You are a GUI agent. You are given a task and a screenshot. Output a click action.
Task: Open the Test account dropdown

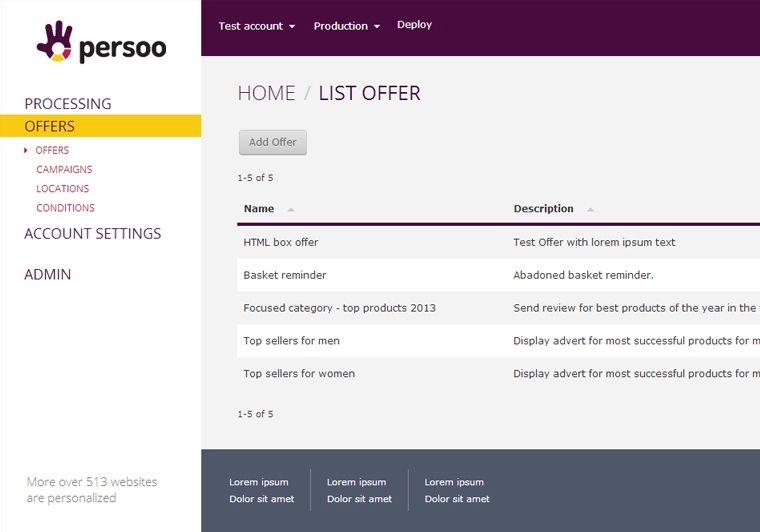tap(256, 26)
